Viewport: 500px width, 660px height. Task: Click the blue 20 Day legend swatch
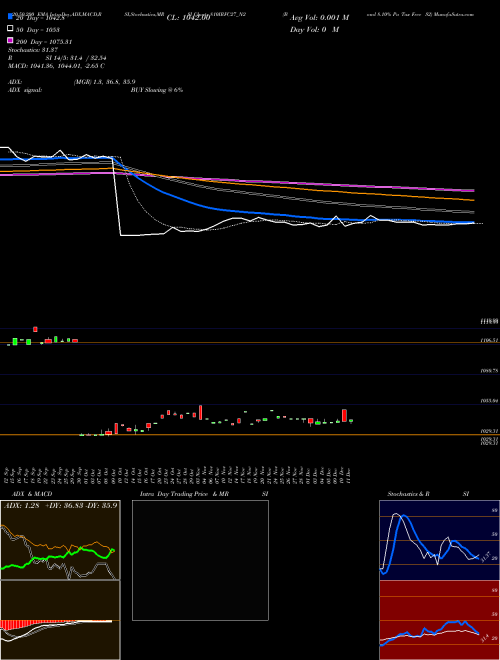point(10,16)
